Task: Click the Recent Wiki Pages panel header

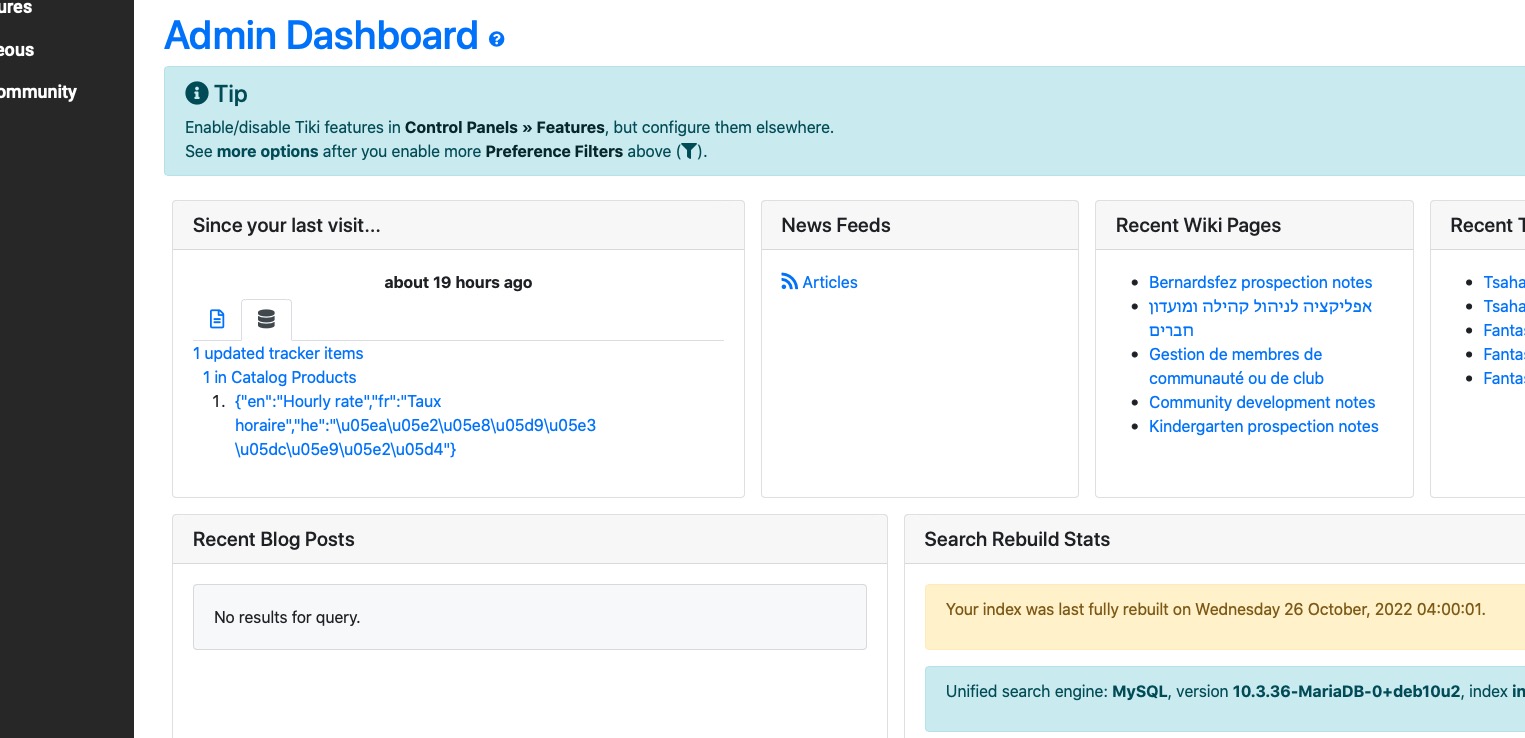Action: [1254, 225]
